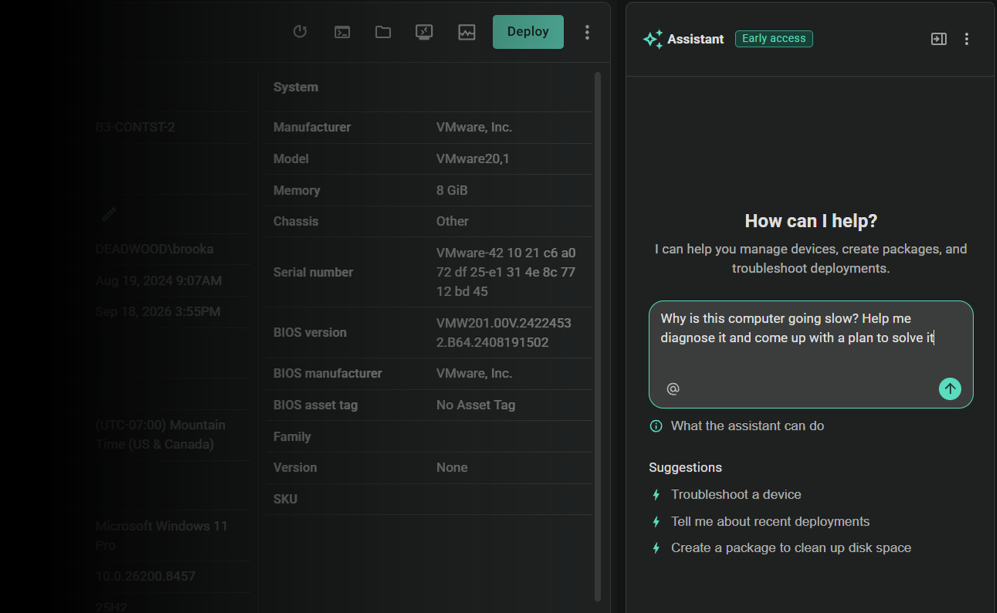Click the pencil edit icon in left panel

click(109, 214)
